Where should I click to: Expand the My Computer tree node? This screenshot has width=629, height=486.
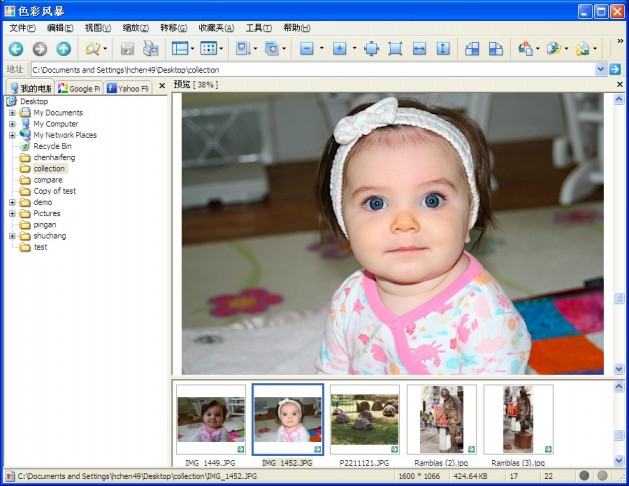click(x=12, y=124)
